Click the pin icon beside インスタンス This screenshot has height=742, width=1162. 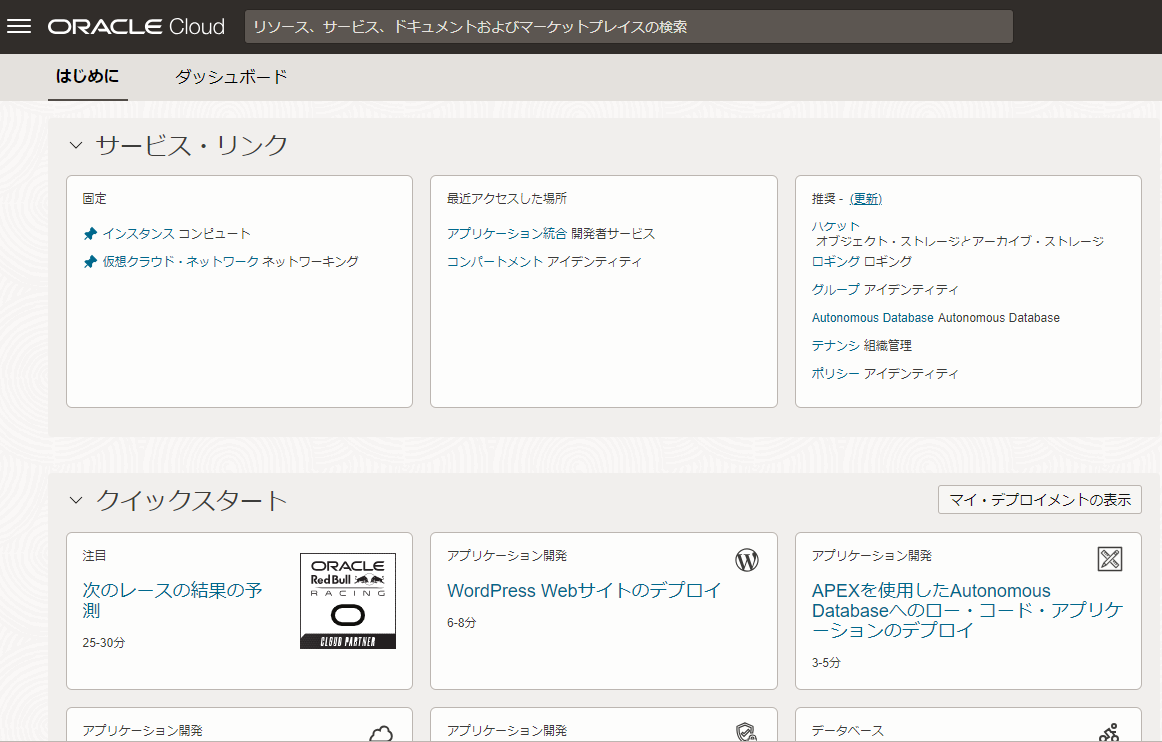(x=90, y=234)
